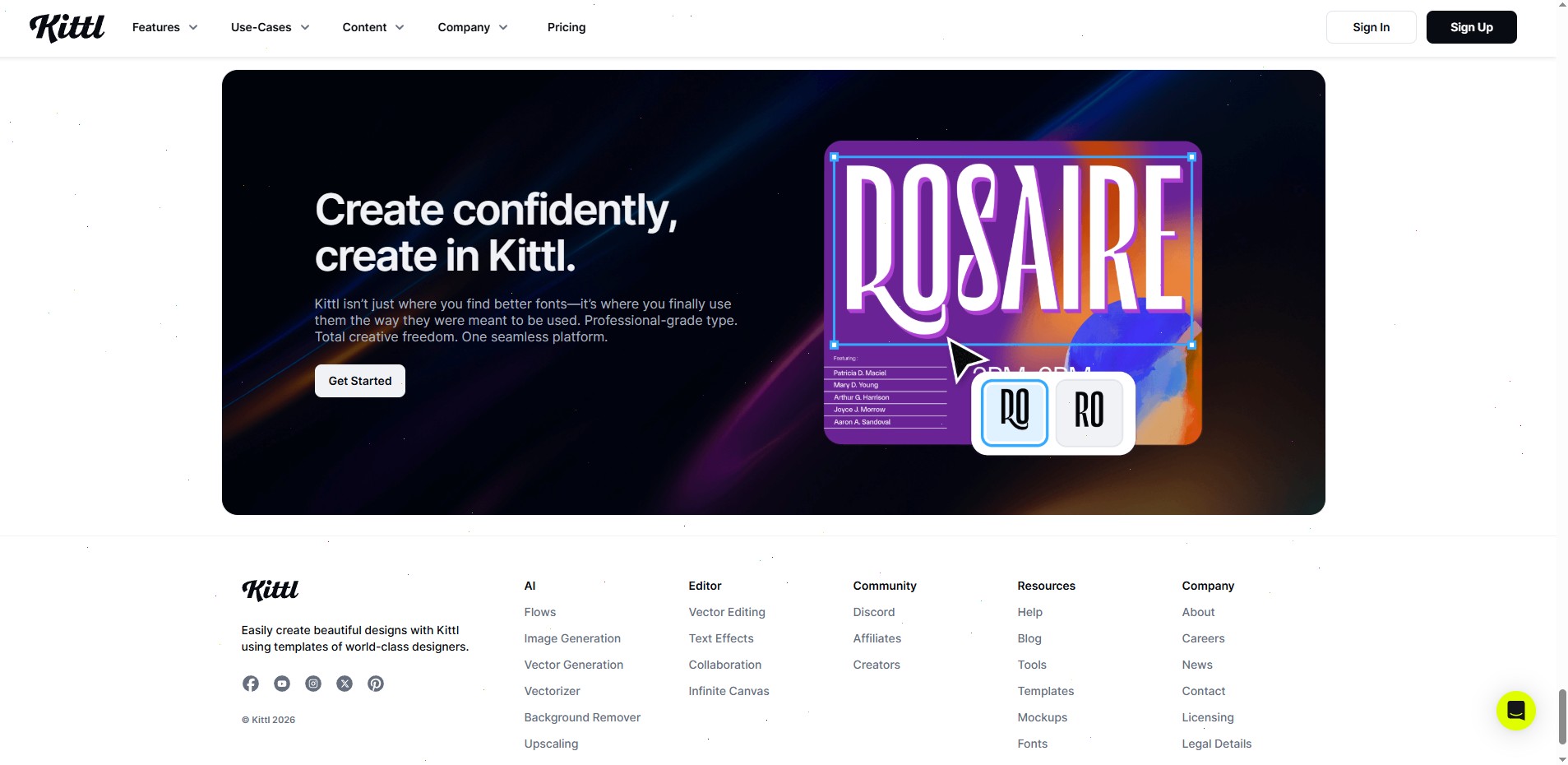This screenshot has width=1568, height=765.
Task: Click the 'AI' footer column heading
Action: [x=530, y=586]
